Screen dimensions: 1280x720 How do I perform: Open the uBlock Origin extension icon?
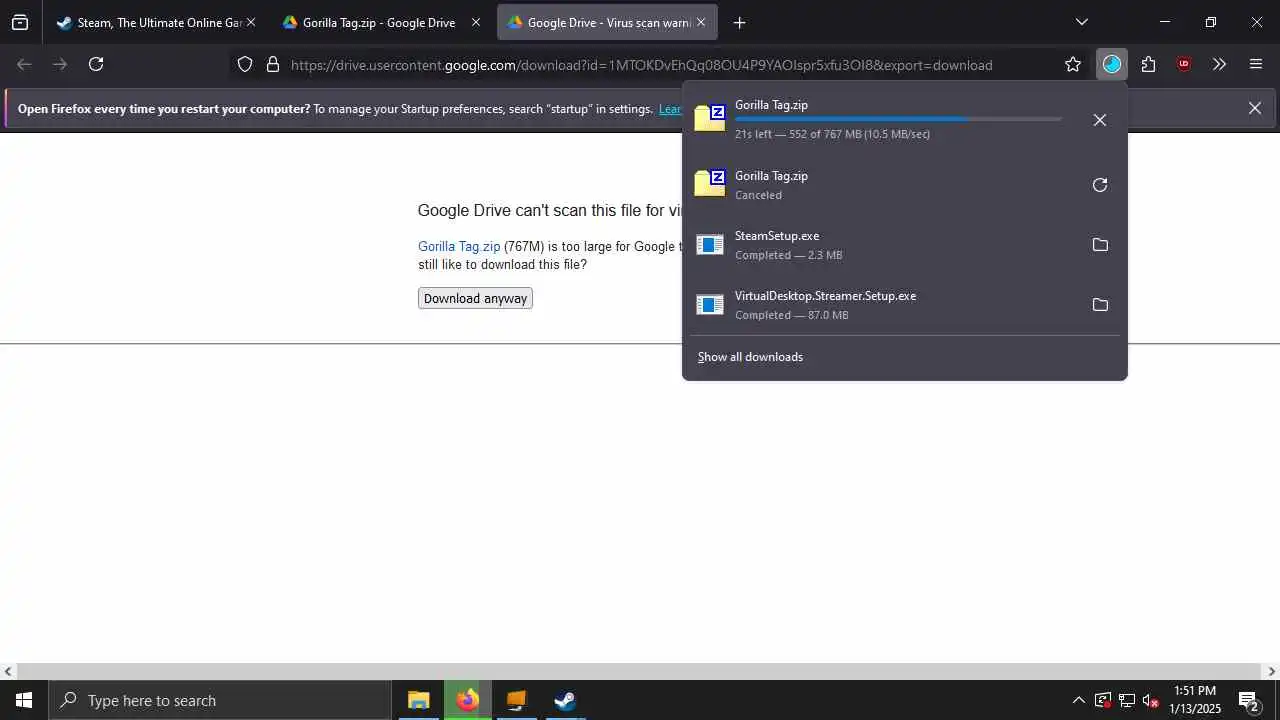click(1184, 64)
